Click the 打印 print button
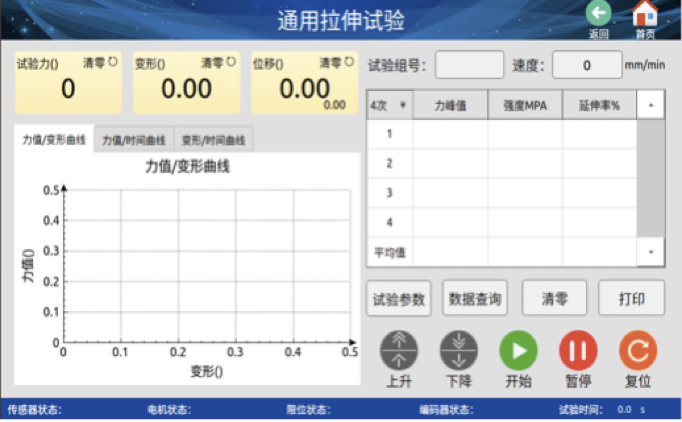 pyautogui.click(x=631, y=298)
